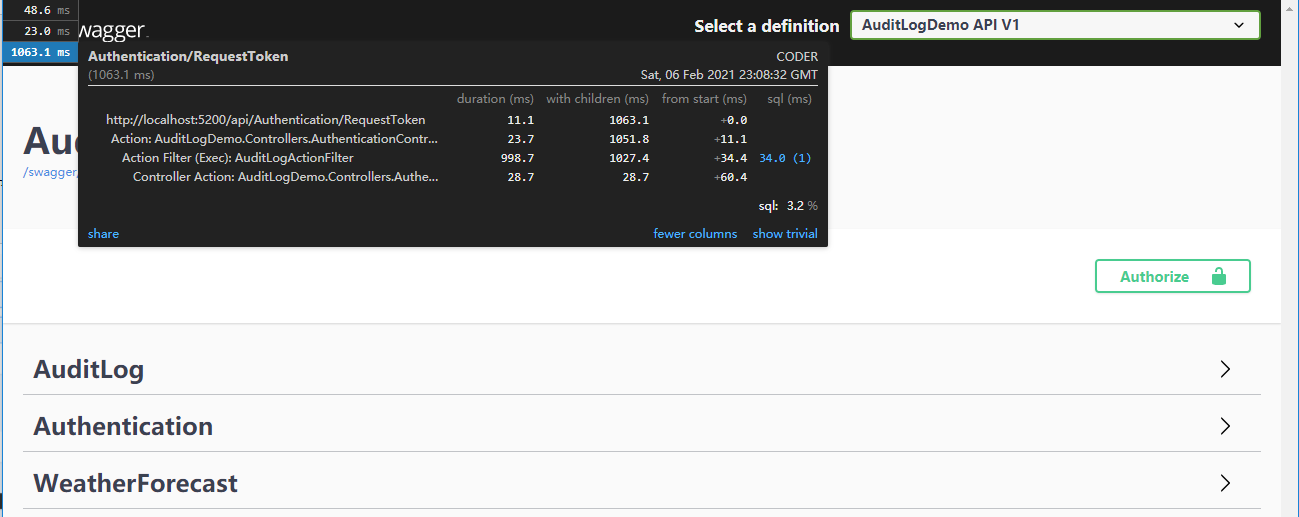1299x517 pixels.
Task: Select the 48.6 ms profiler result
Action: (x=40, y=8)
